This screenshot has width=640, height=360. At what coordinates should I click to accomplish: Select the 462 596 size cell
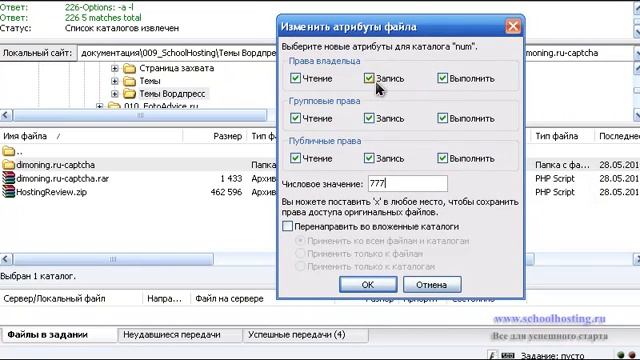pyautogui.click(x=226, y=192)
